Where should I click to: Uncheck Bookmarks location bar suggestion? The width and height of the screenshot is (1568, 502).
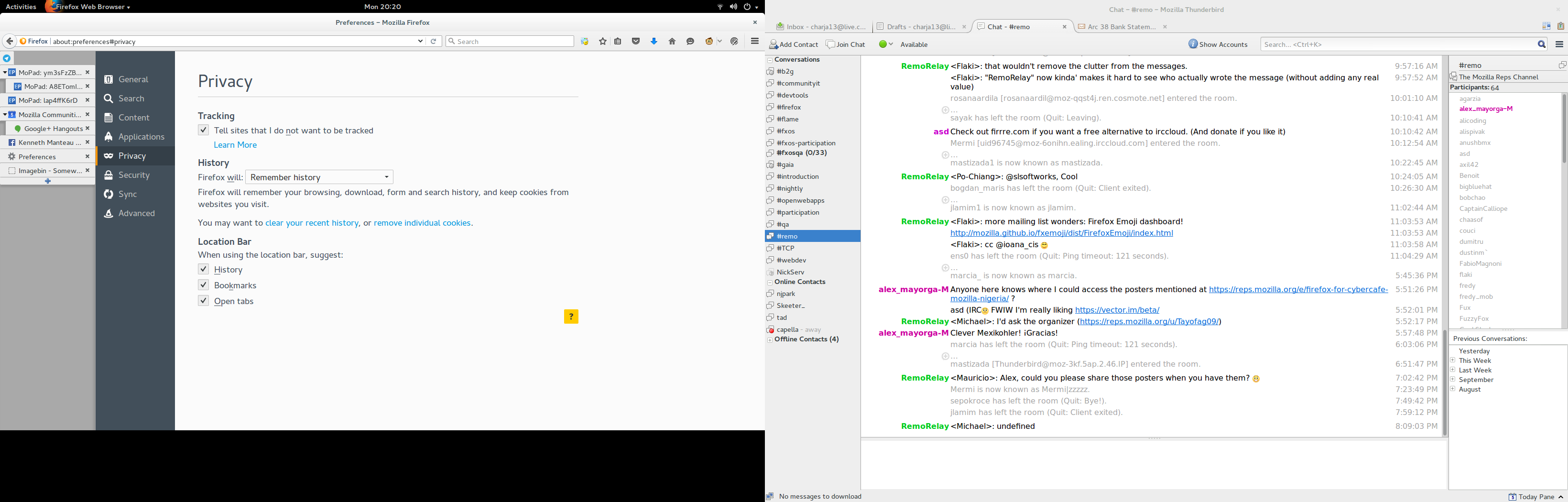click(203, 285)
